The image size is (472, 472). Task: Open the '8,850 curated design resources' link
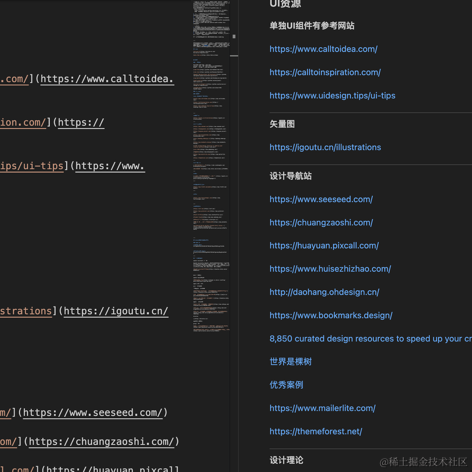click(x=371, y=339)
